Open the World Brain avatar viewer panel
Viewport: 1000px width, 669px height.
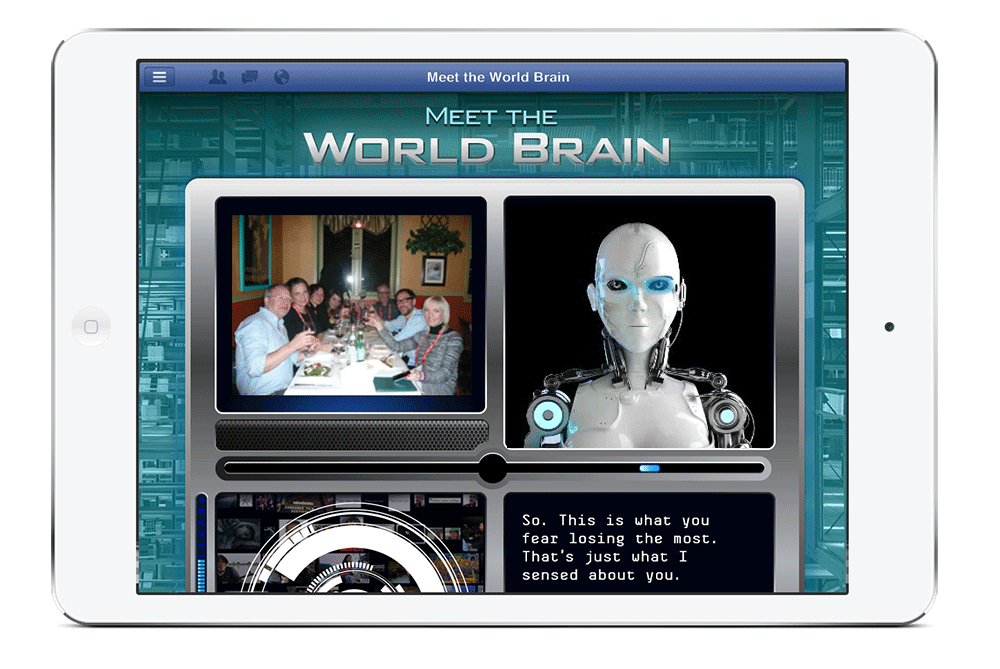click(640, 320)
